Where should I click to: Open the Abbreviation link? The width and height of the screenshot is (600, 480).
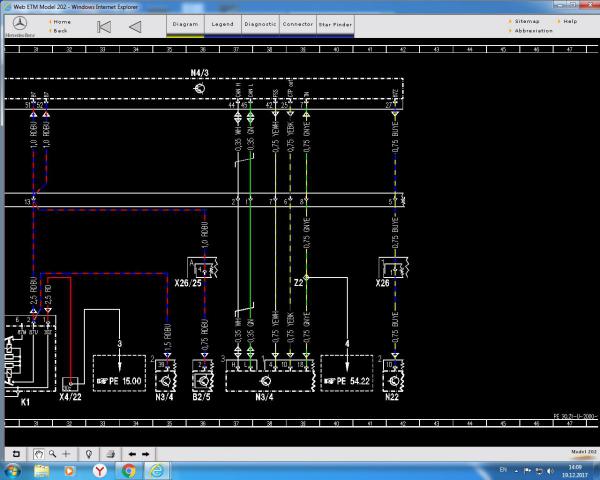point(533,30)
